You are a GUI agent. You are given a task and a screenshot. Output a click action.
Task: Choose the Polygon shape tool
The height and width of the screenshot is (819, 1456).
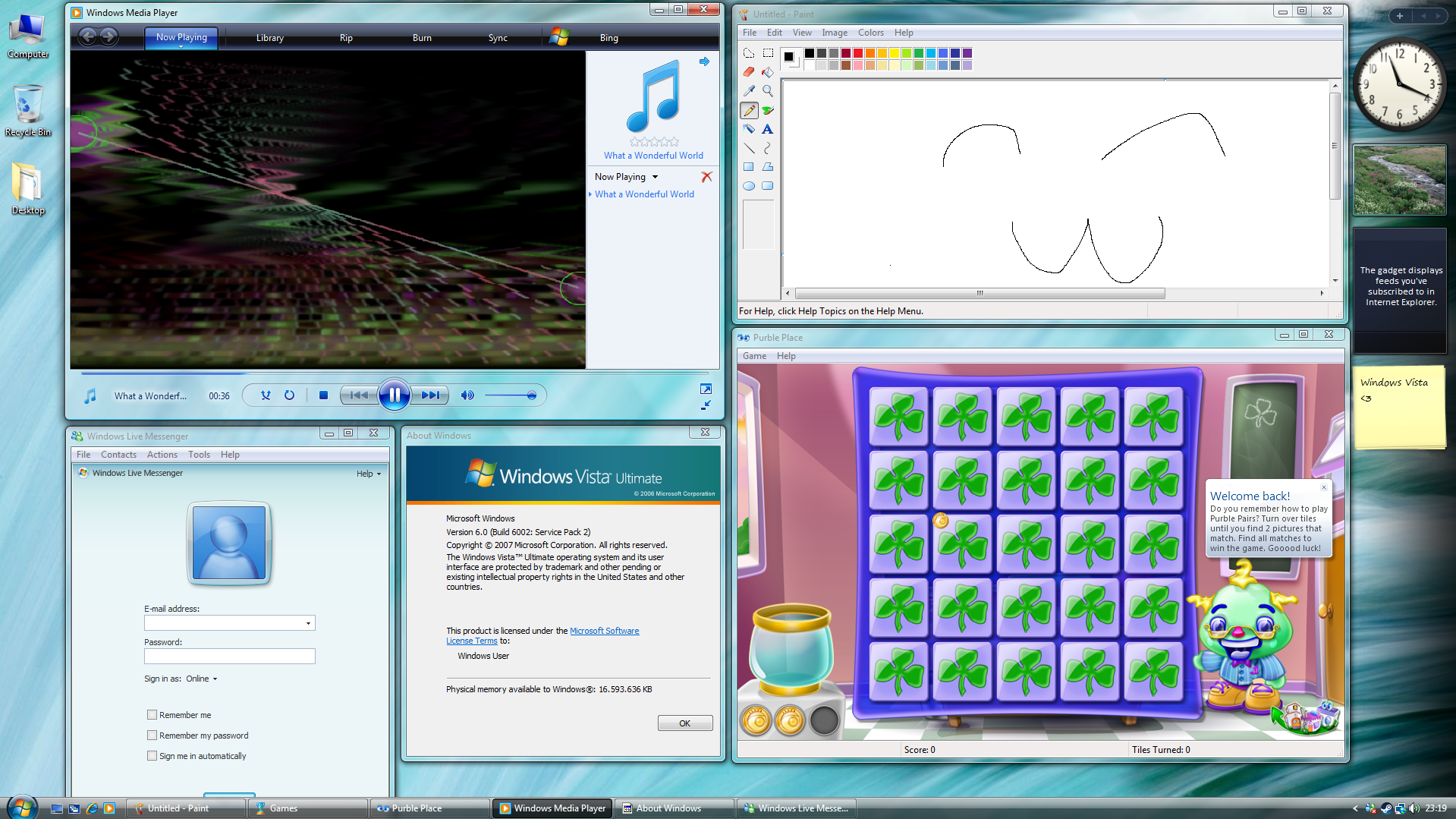click(768, 167)
